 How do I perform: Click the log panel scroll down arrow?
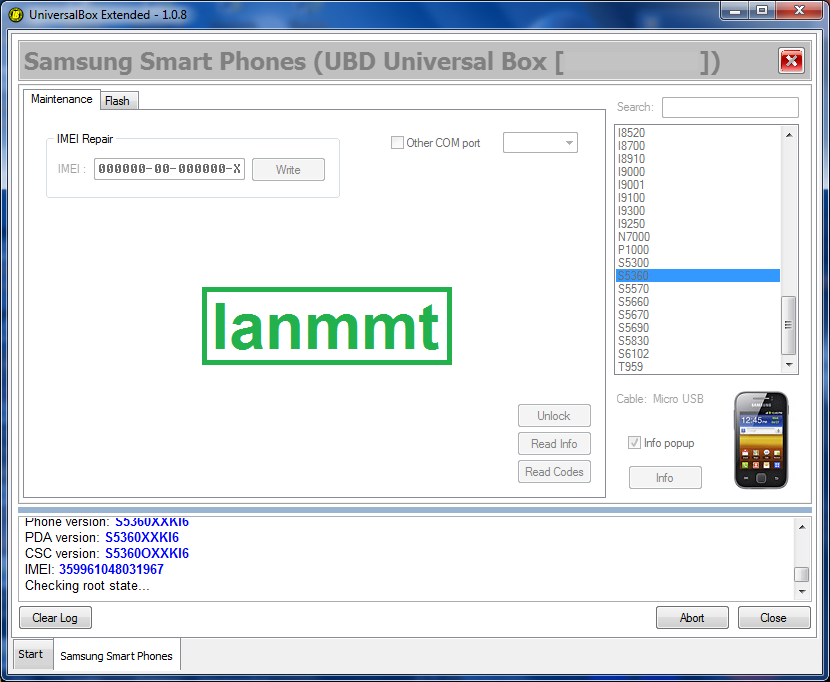point(802,591)
